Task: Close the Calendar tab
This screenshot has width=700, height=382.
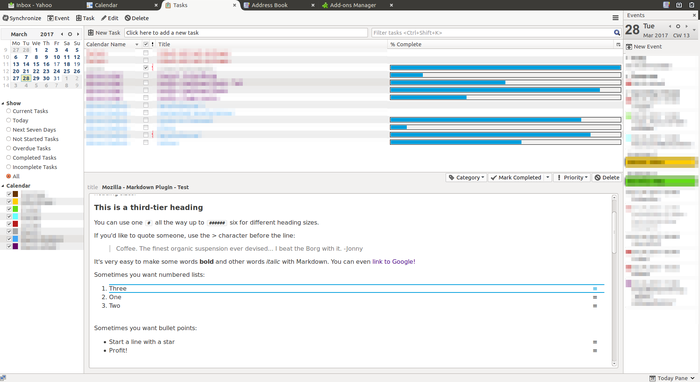Action: [156, 5]
